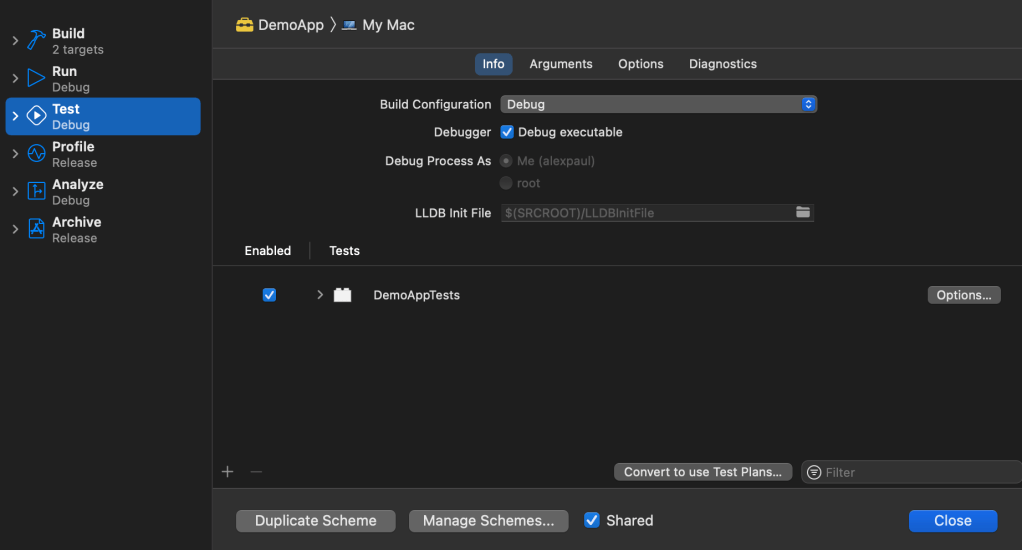Select the root radio button

[506, 183]
